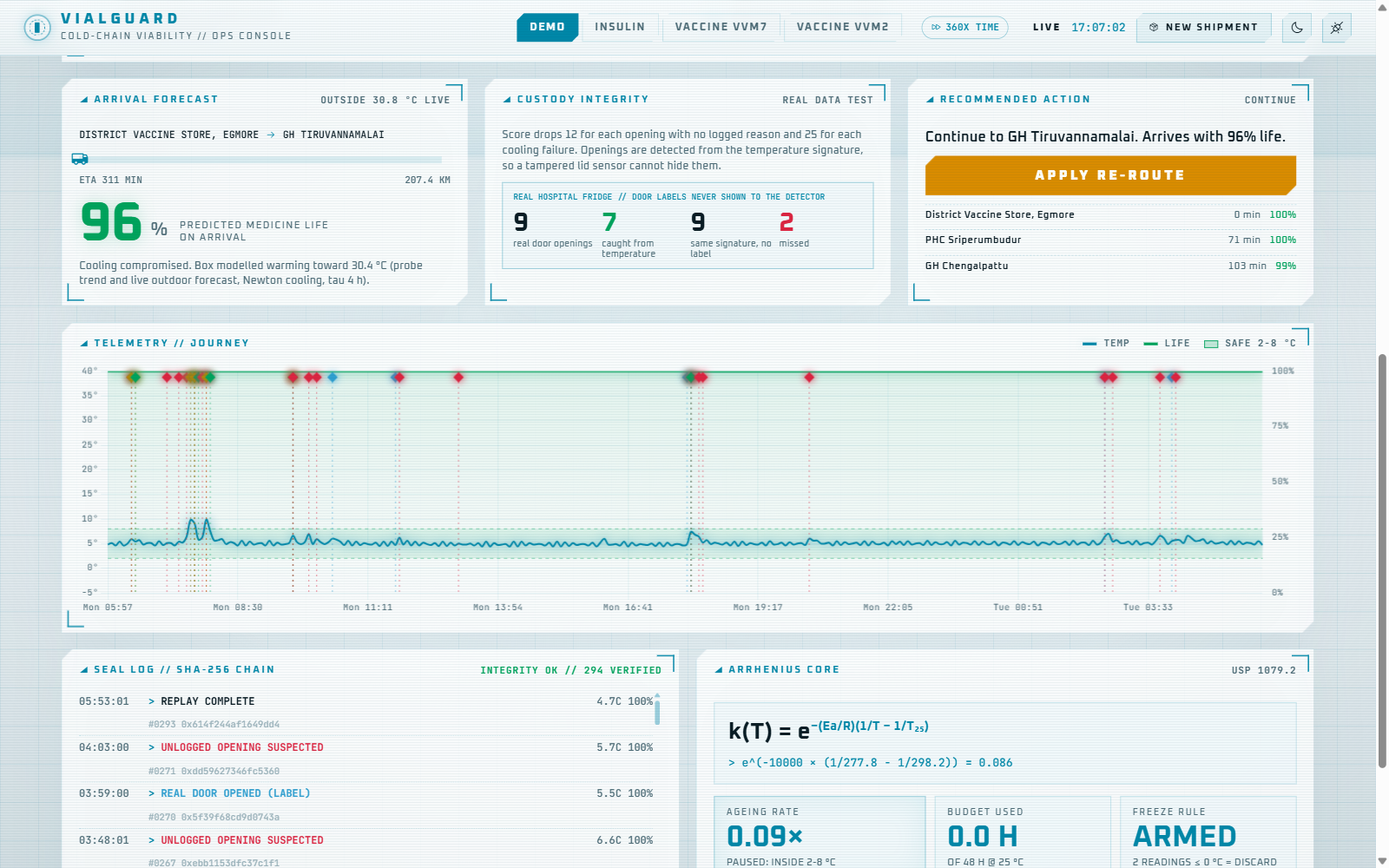Click the blue diamond marker near Mon 11:11
Viewport: 1389px width, 868px height.
point(332,377)
